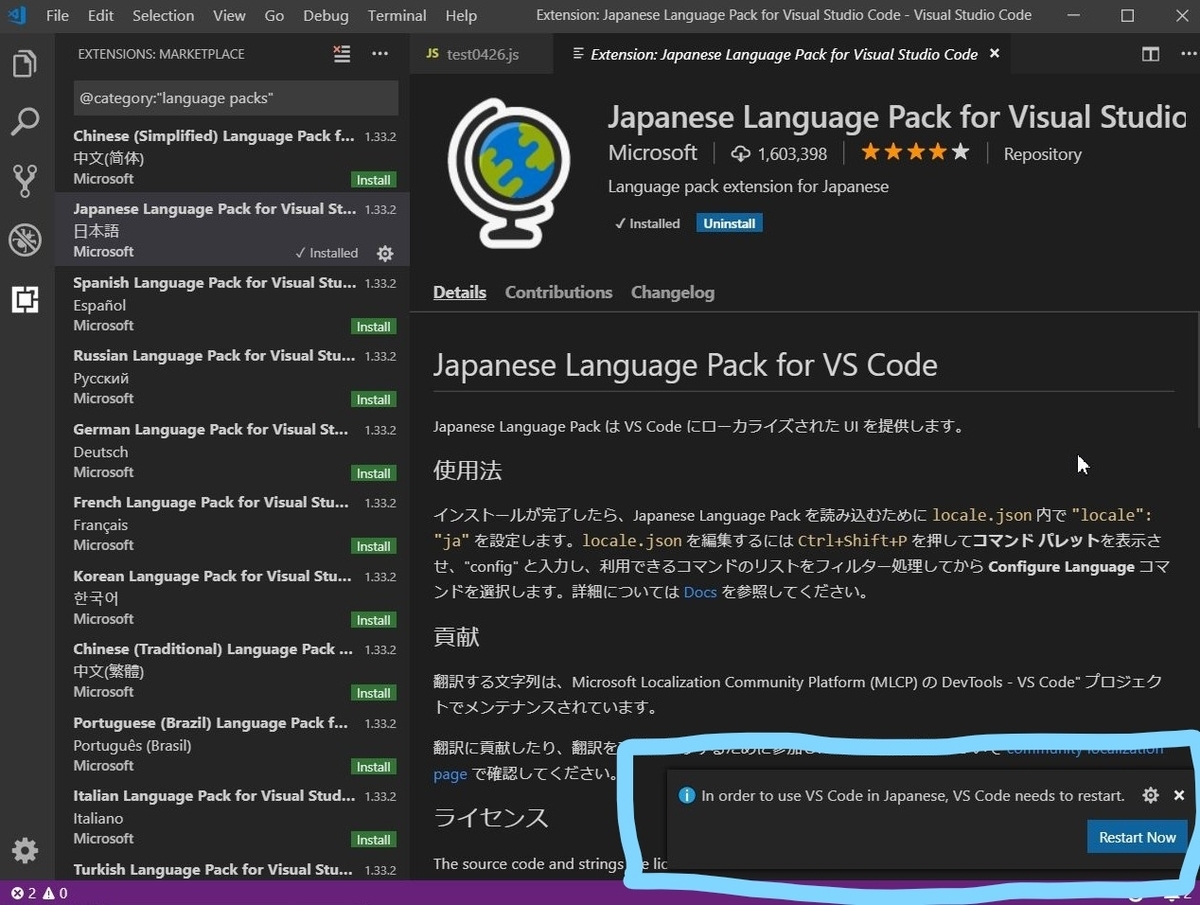This screenshot has height=905, width=1200.
Task: Click the extensions marketplace search field
Action: coord(235,98)
